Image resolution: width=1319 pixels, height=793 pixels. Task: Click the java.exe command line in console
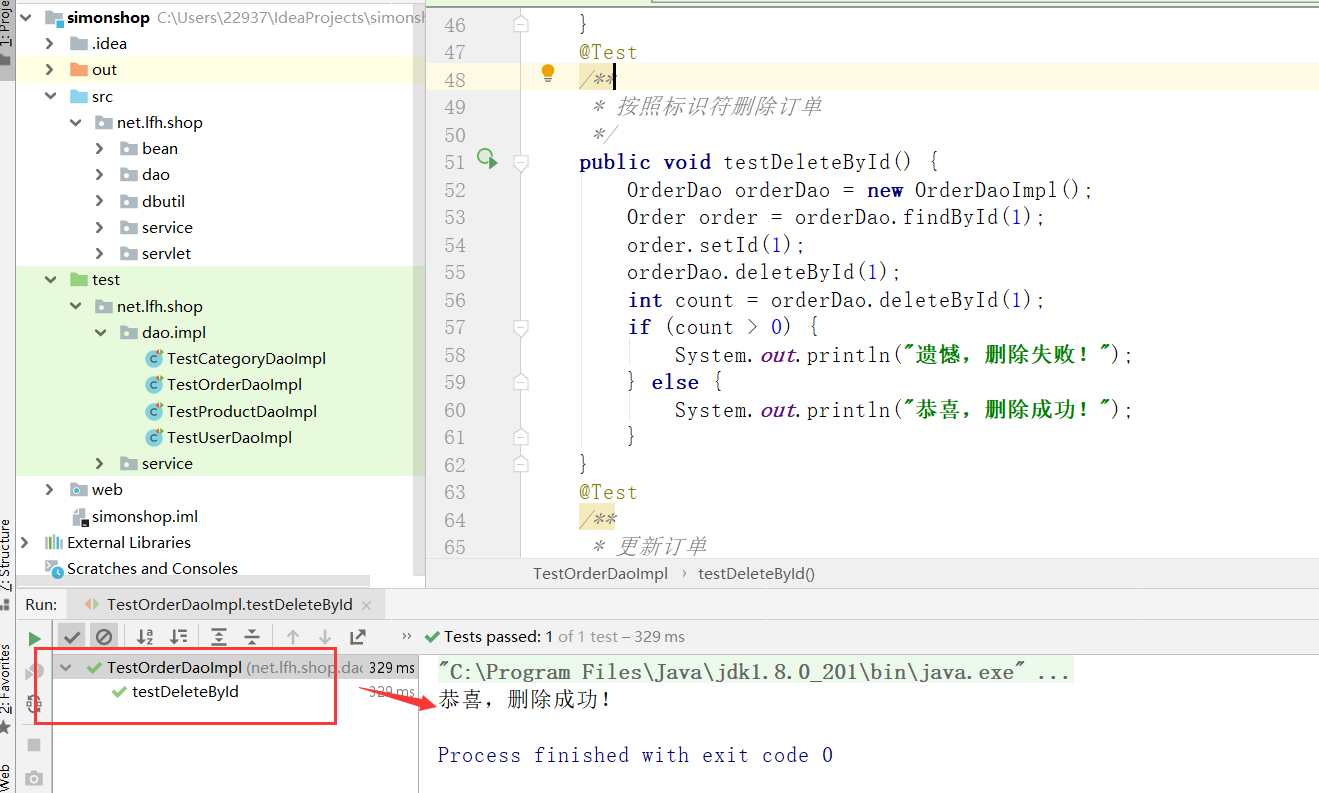pyautogui.click(x=754, y=672)
